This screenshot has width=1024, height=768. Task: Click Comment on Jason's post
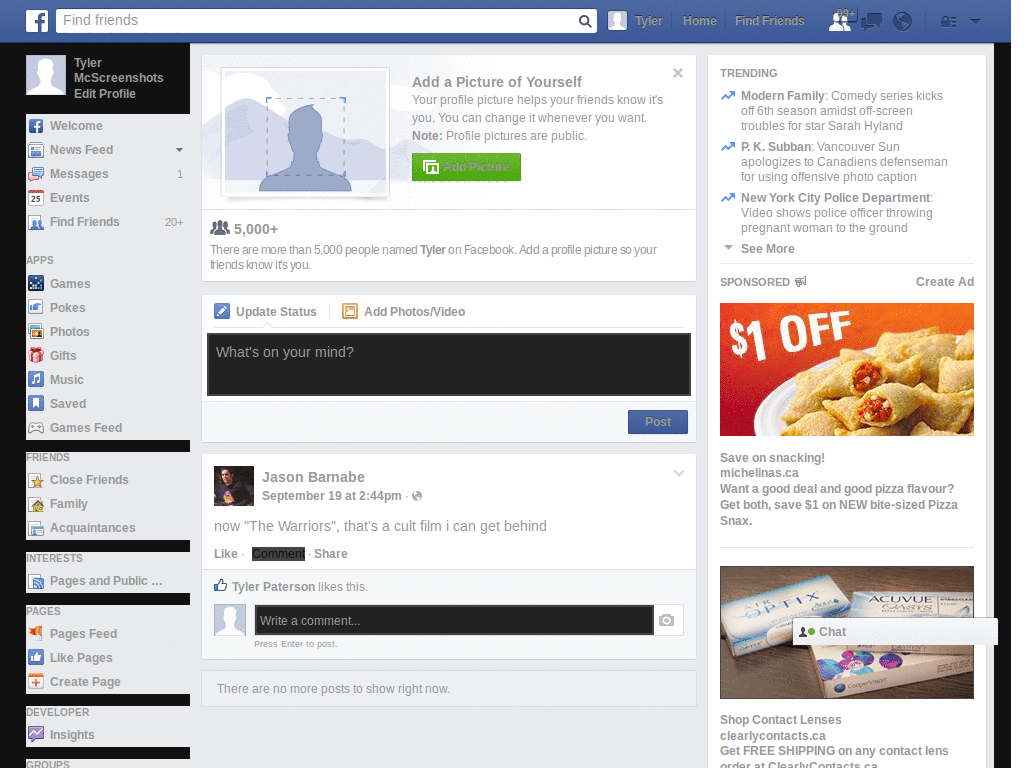[x=278, y=554]
